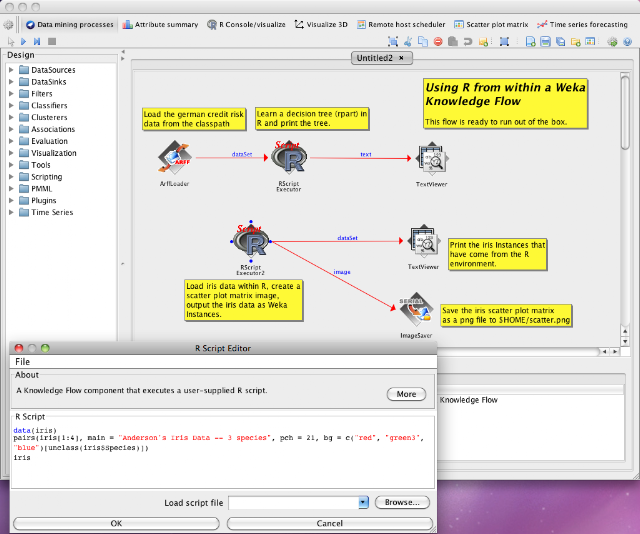This screenshot has width=640, height=534.
Task: Expand Clusterers folder
Action: point(11,117)
